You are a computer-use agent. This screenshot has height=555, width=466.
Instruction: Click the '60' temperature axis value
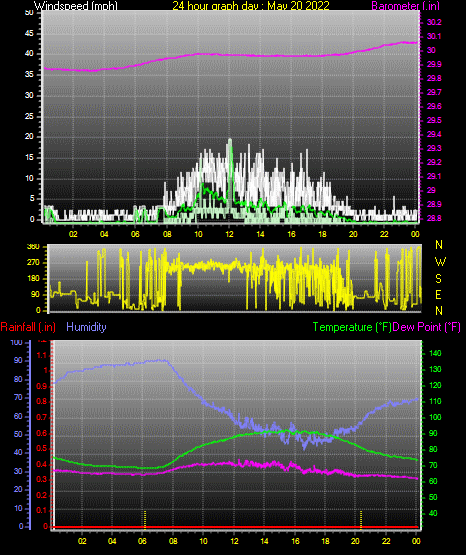(x=433, y=481)
